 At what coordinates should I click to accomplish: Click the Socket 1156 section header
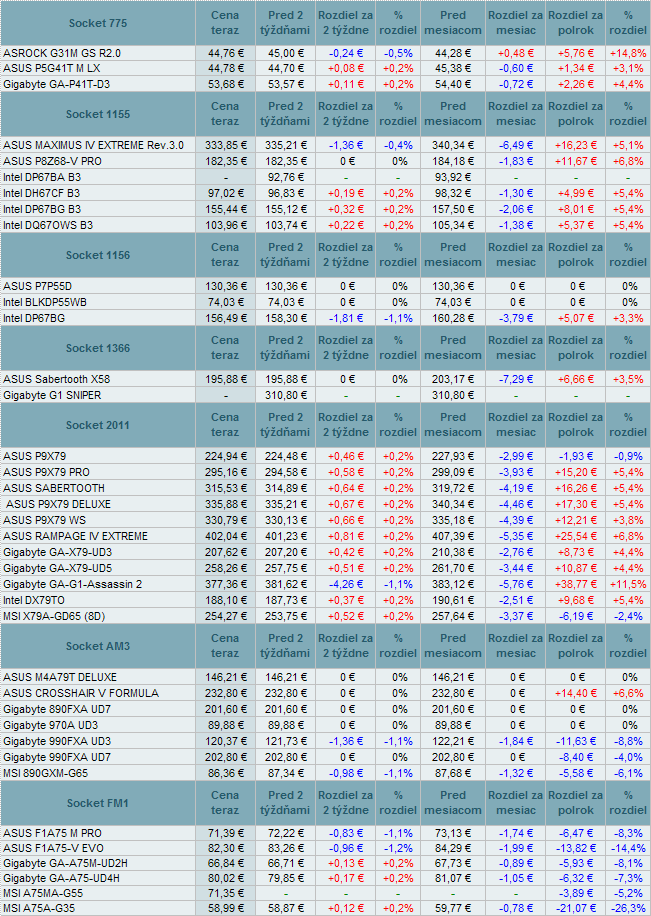point(98,255)
